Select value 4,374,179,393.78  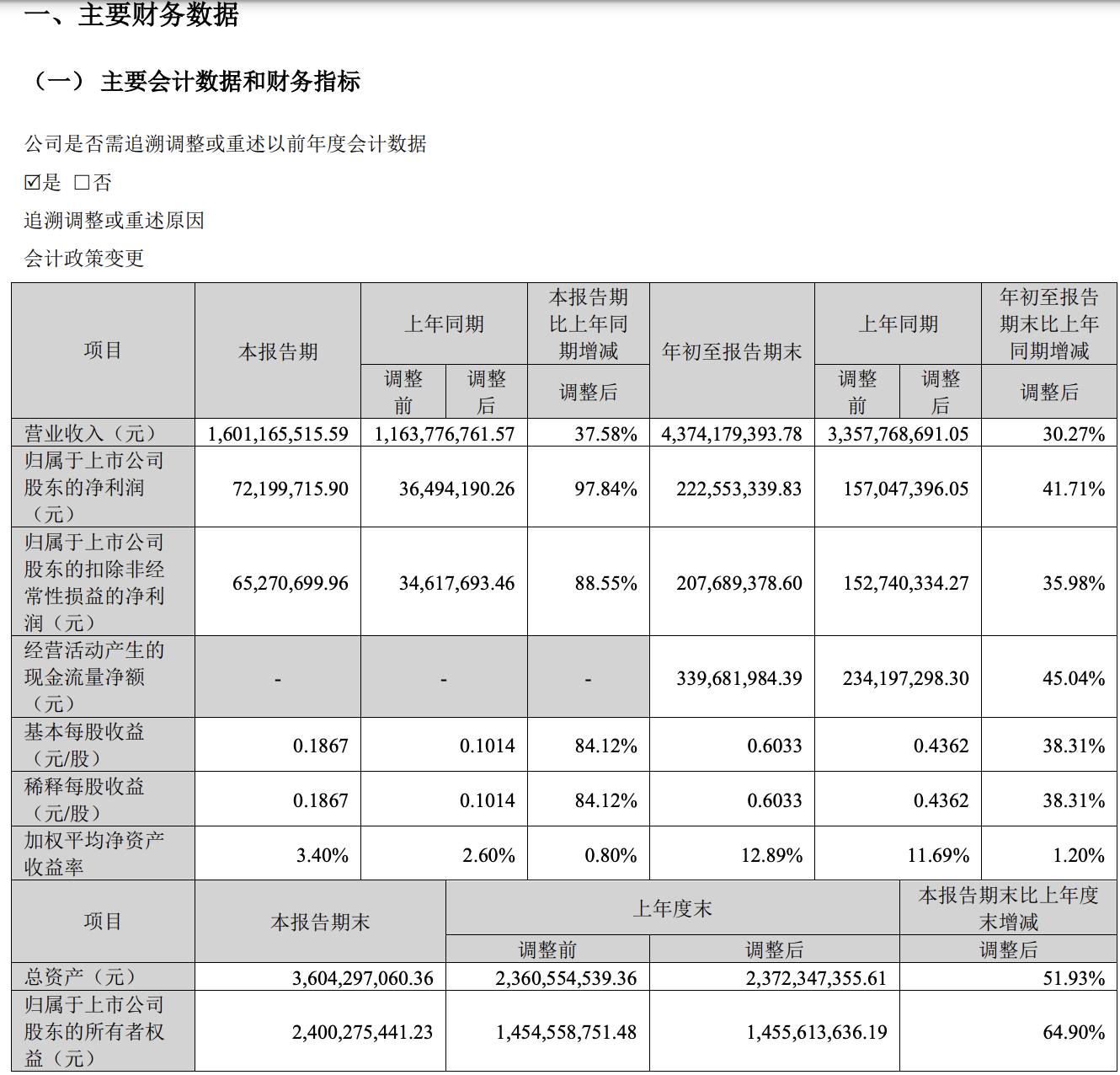click(732, 434)
